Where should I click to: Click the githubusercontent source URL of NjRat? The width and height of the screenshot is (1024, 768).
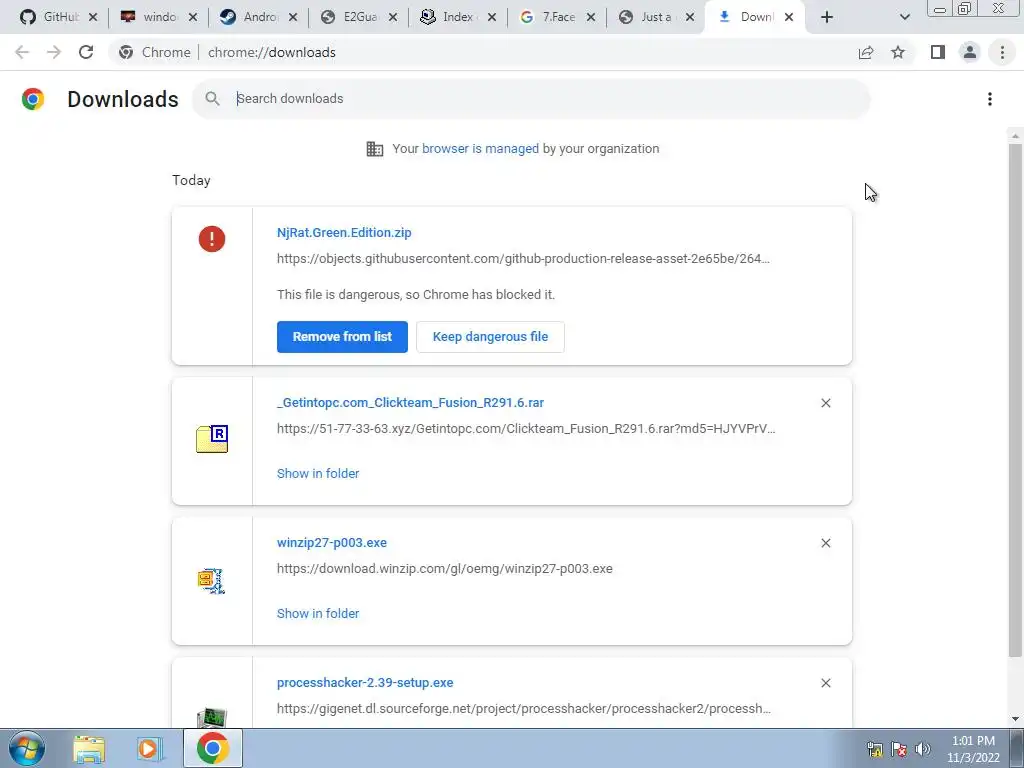[x=523, y=259]
